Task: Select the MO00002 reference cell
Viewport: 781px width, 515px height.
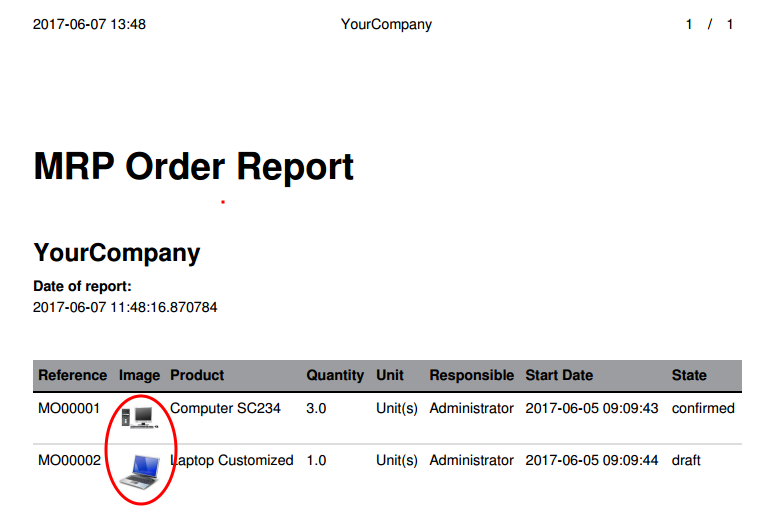Action: 69,460
